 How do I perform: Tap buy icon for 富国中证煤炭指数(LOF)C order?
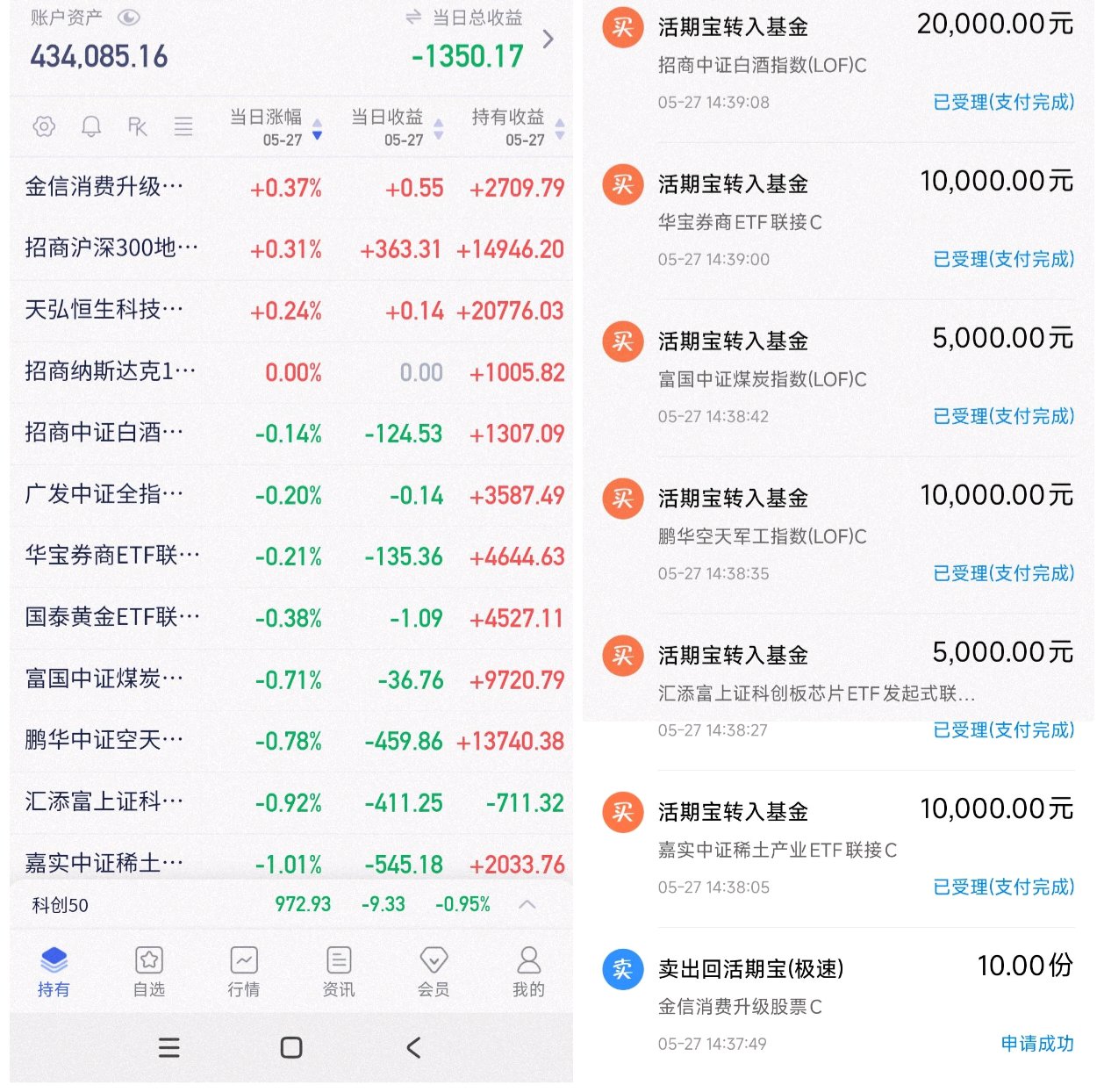tap(622, 341)
